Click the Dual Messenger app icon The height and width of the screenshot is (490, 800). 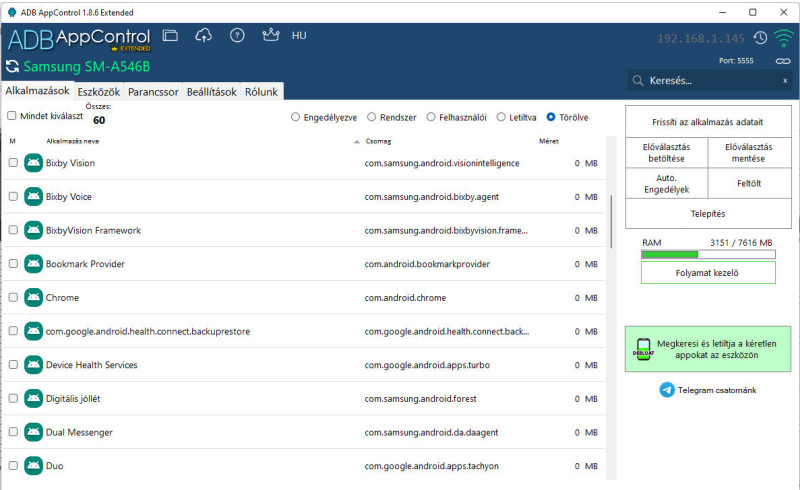[34, 432]
